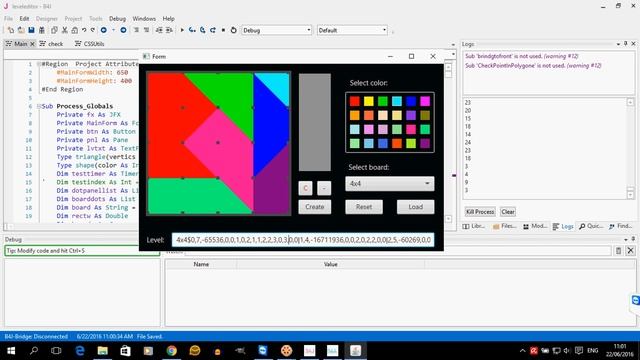
Task: Click the Clear logs button
Action: tap(508, 212)
